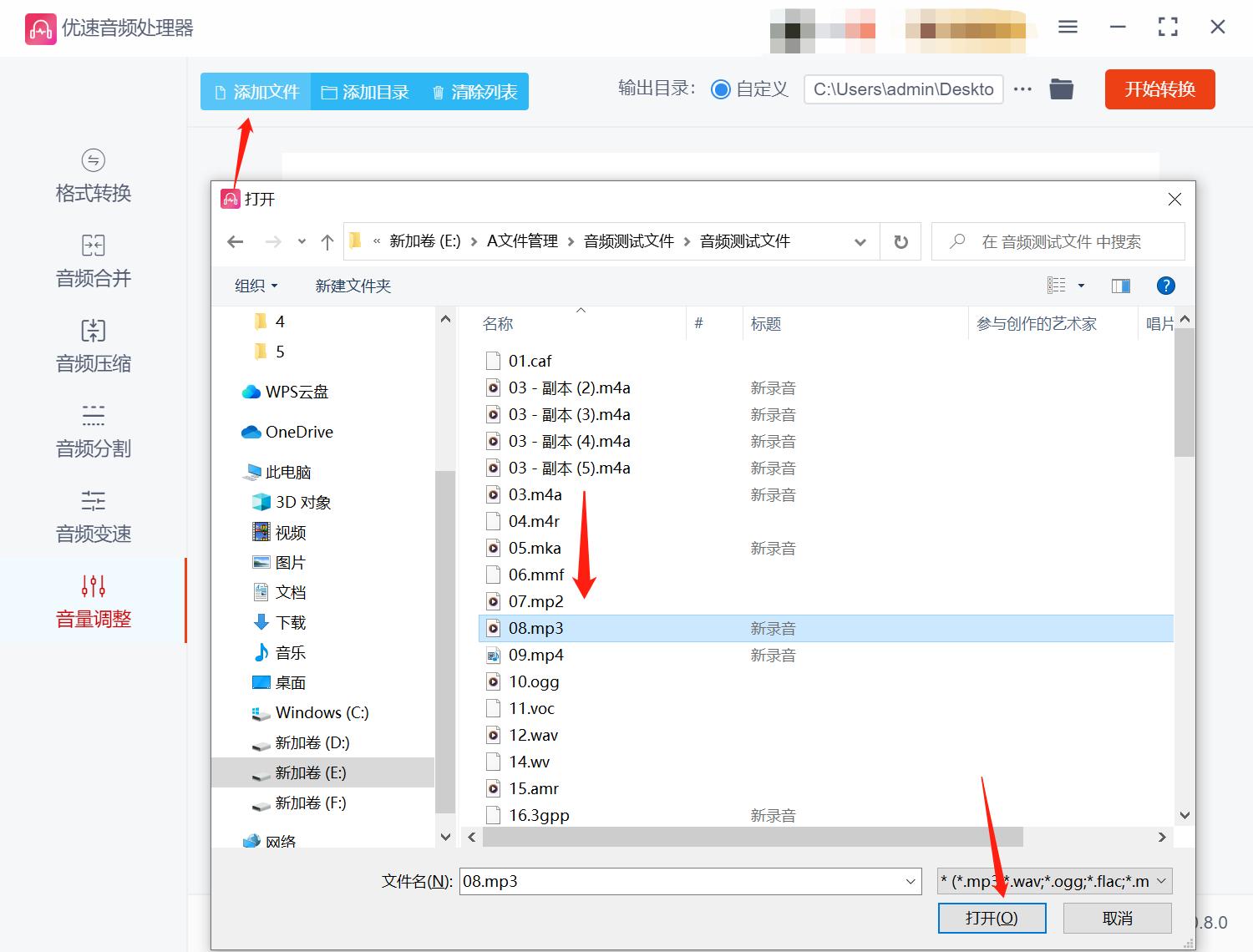This screenshot has height=952, width=1253.
Task: Open the 音频变速 tool
Action: tap(92, 516)
